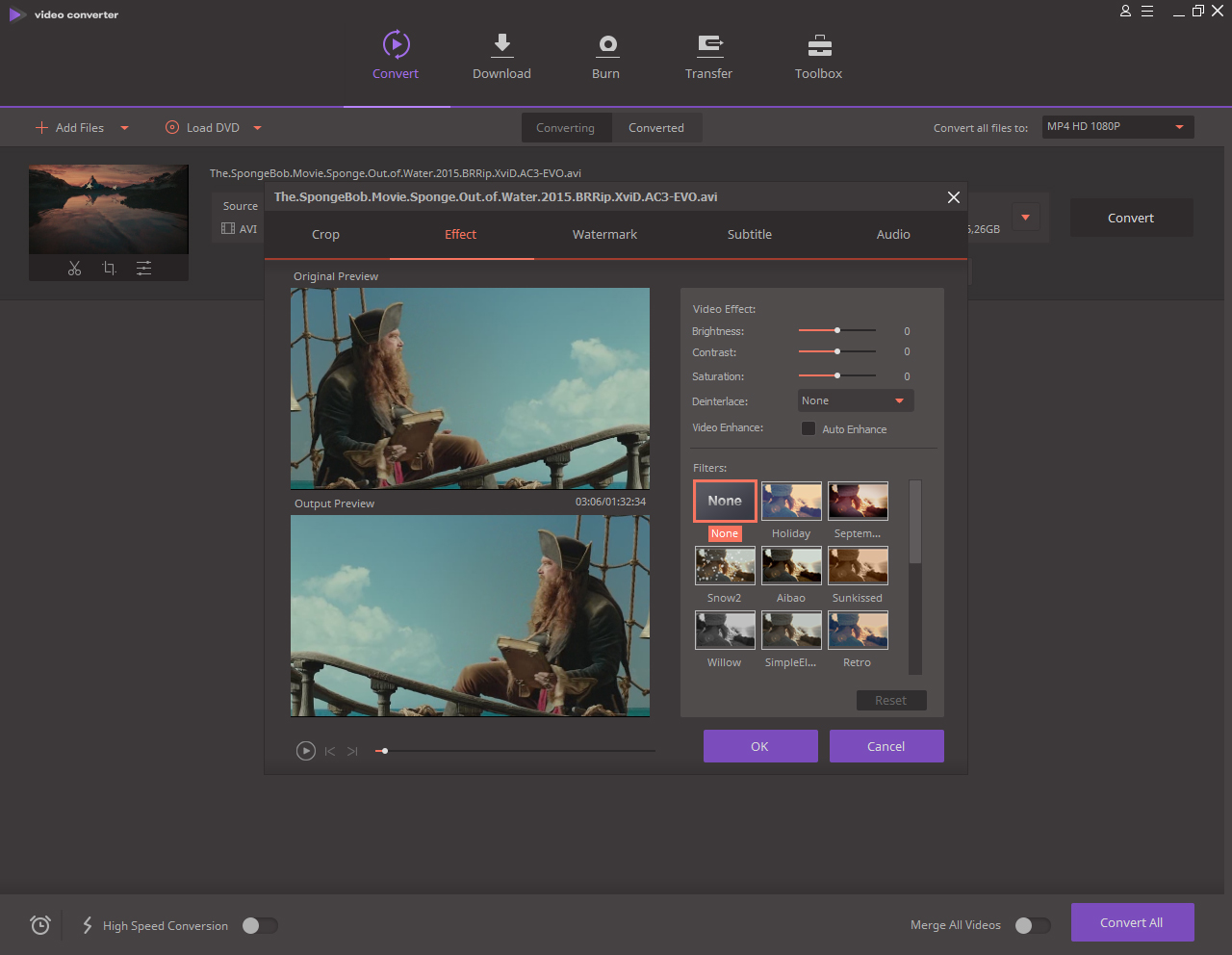Click the Add Files plus icon
This screenshot has width=1232, height=955.
pos(41,127)
